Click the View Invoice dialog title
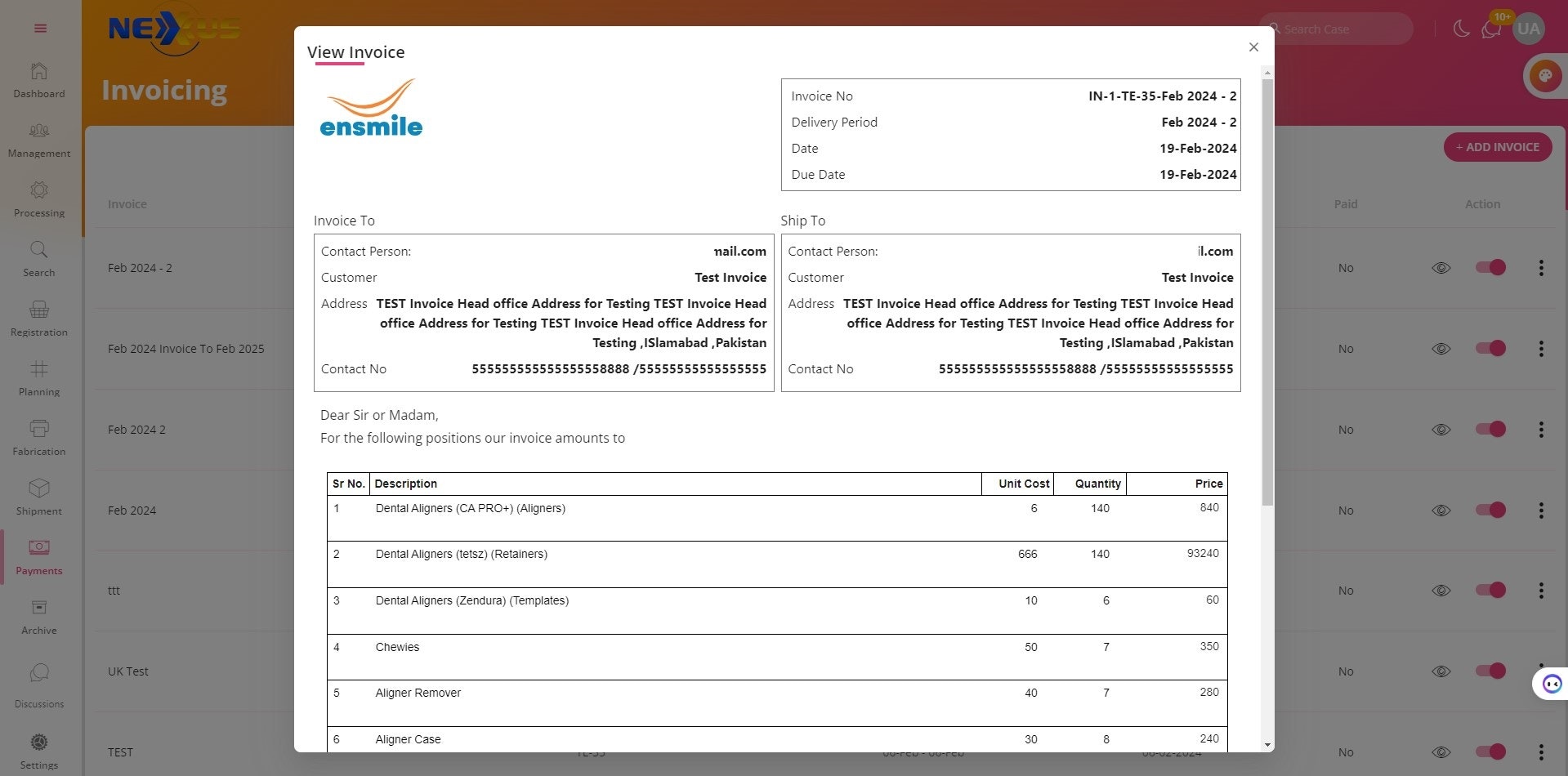This screenshot has height=776, width=1568. click(356, 52)
